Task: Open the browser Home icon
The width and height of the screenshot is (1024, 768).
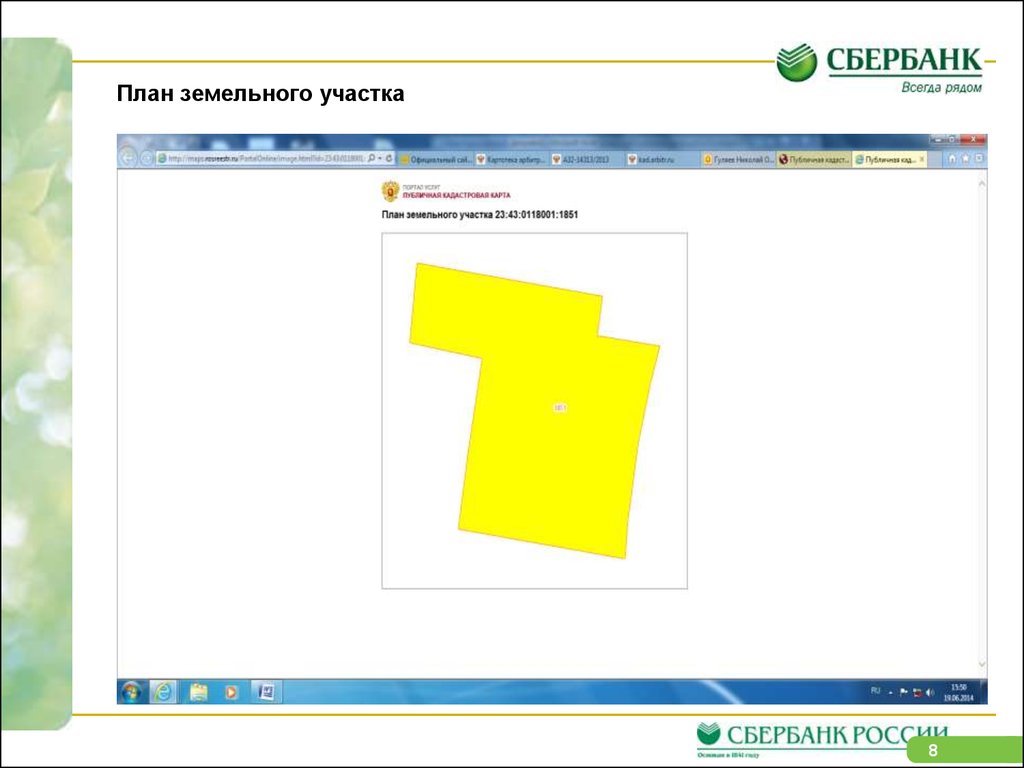Action: (x=952, y=159)
